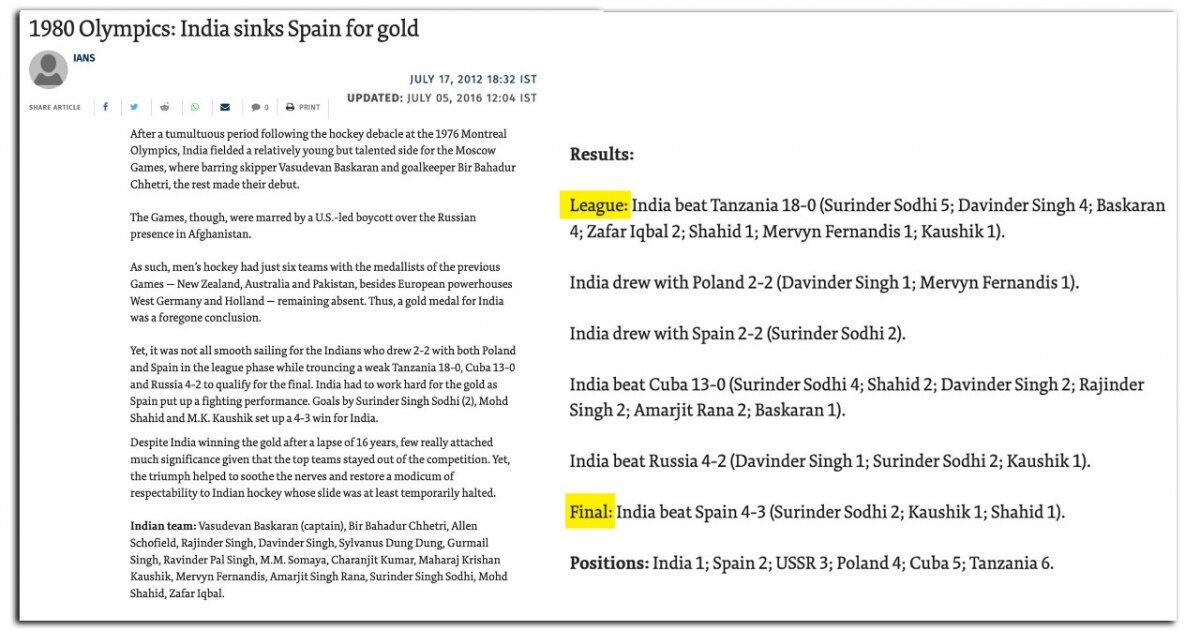Click the article headline about 1980 Olympics
The image size is (1200, 631).
(224, 29)
